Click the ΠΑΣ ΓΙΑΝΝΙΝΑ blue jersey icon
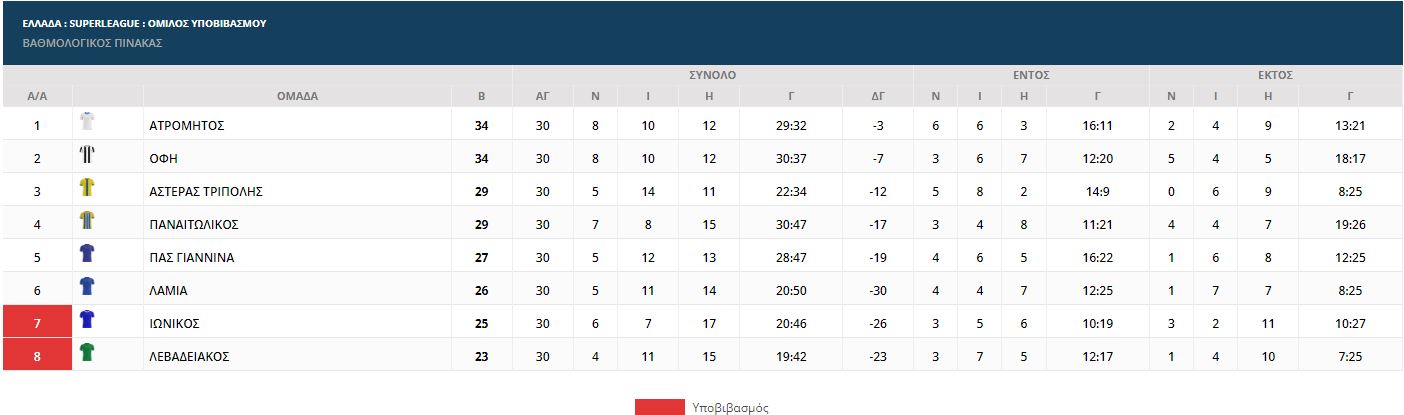Image resolution: width=1404 pixels, height=415 pixels. [87, 254]
